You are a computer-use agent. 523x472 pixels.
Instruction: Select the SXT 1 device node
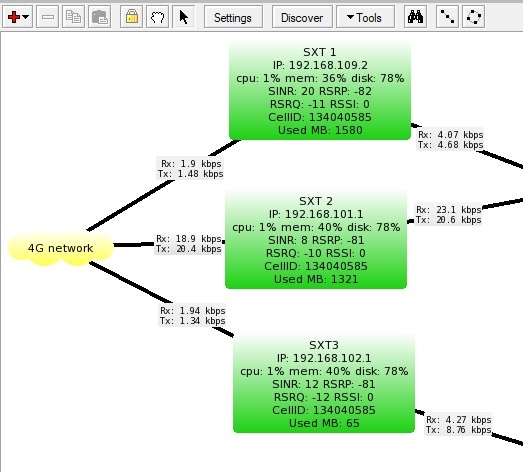tap(320, 91)
